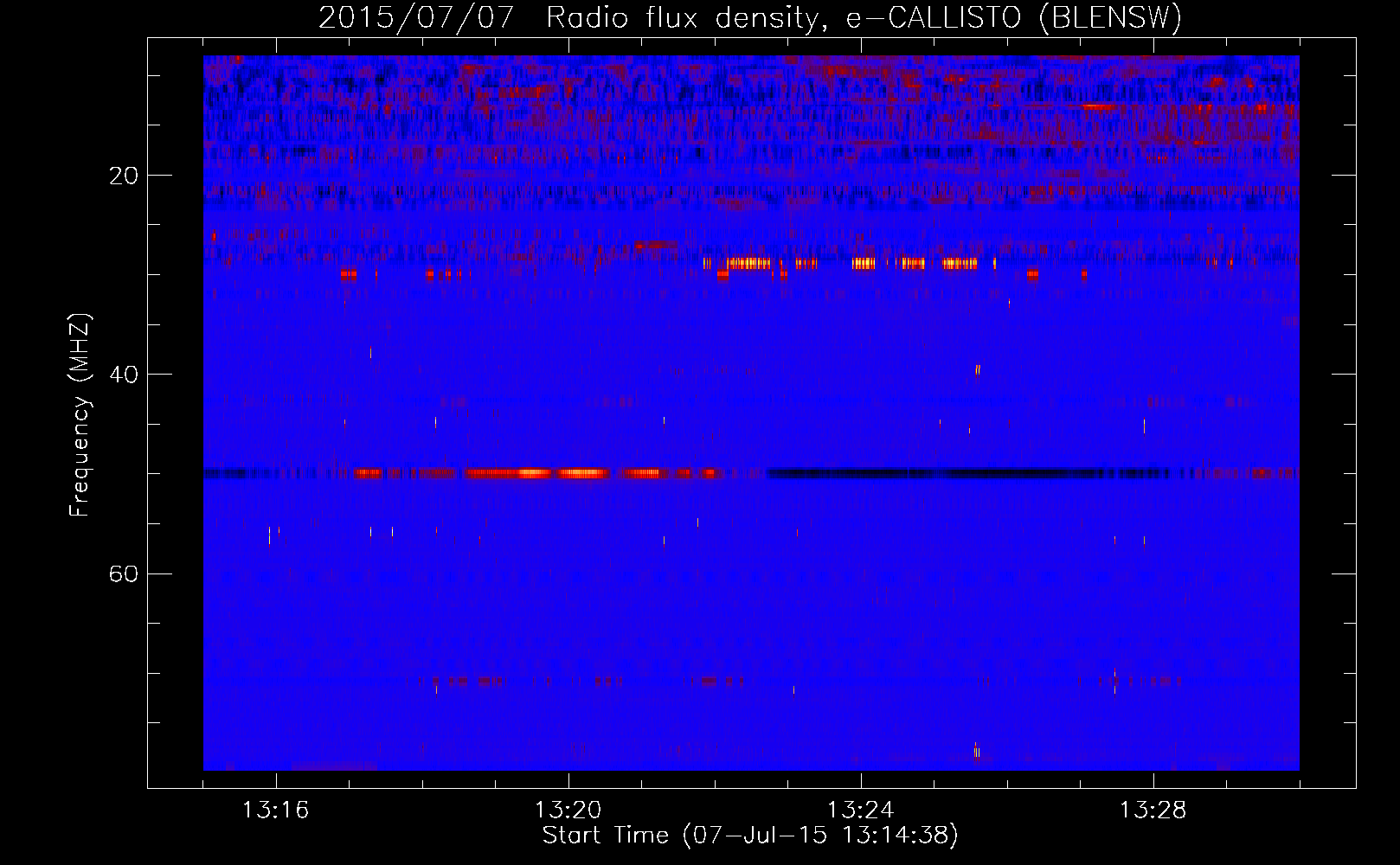Click the short red burst near 30 MHz at 13:17
Viewport: 1400px width, 865px height.
tap(348, 274)
